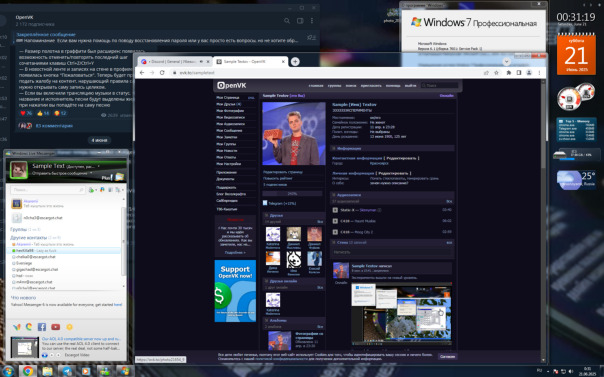Screen dimensions: 604x377
Task: Click Подробнее link in news box
Action: coord(235,253)
